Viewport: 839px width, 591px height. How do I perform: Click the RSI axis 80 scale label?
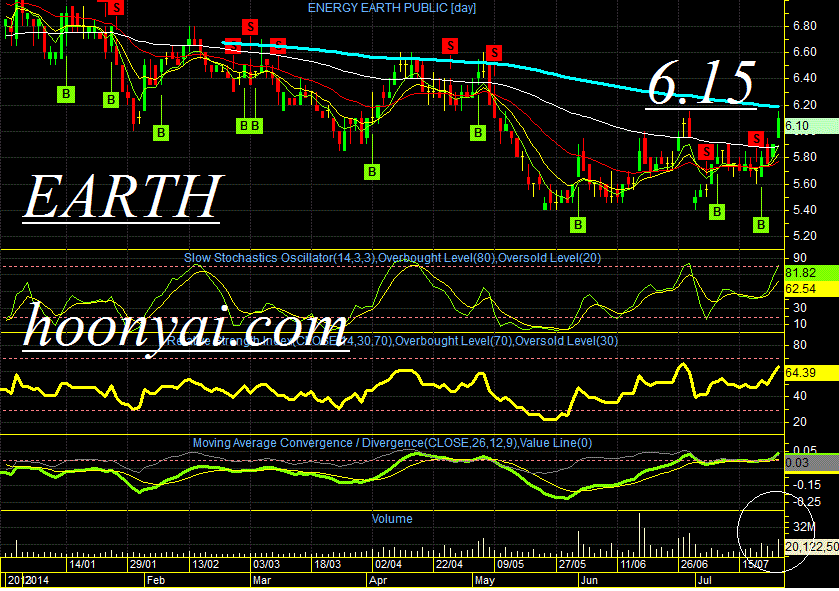click(x=800, y=345)
